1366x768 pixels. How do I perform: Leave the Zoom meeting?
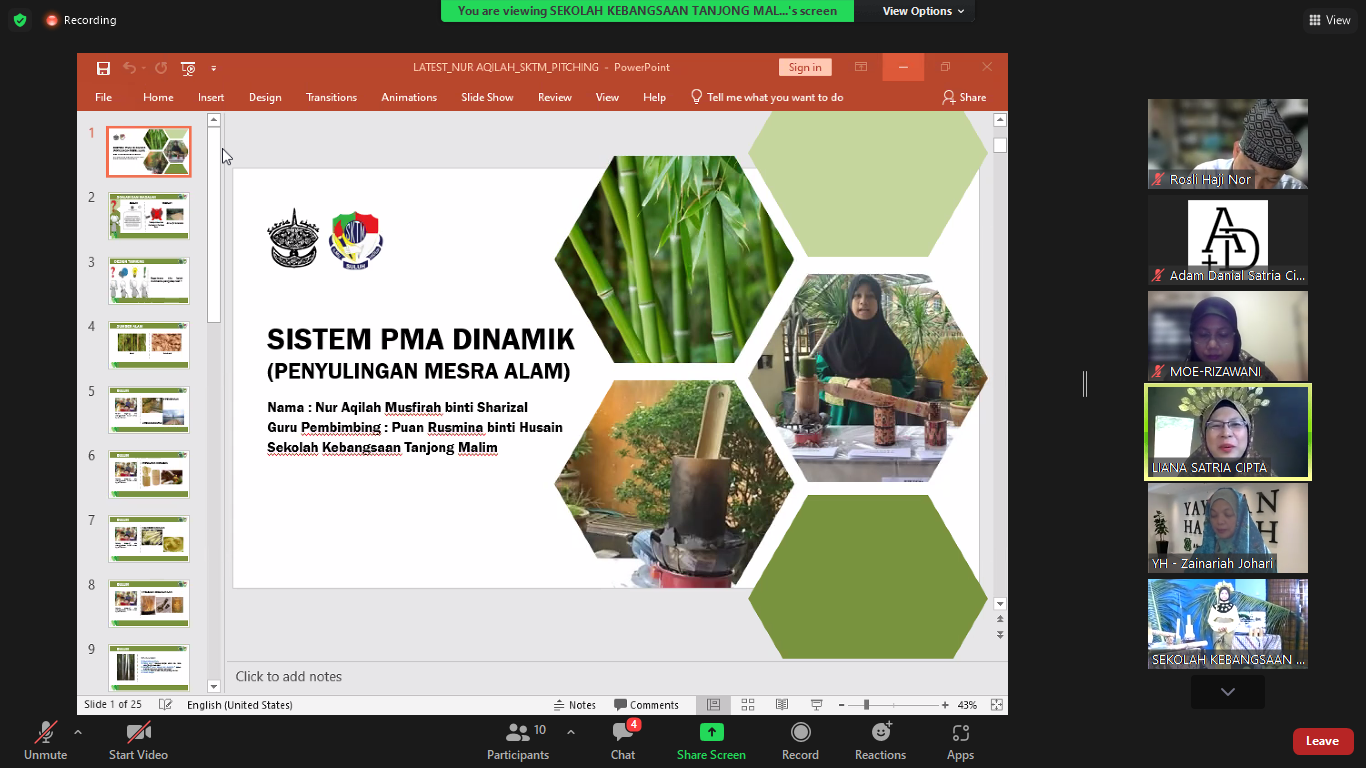pyautogui.click(x=1322, y=741)
